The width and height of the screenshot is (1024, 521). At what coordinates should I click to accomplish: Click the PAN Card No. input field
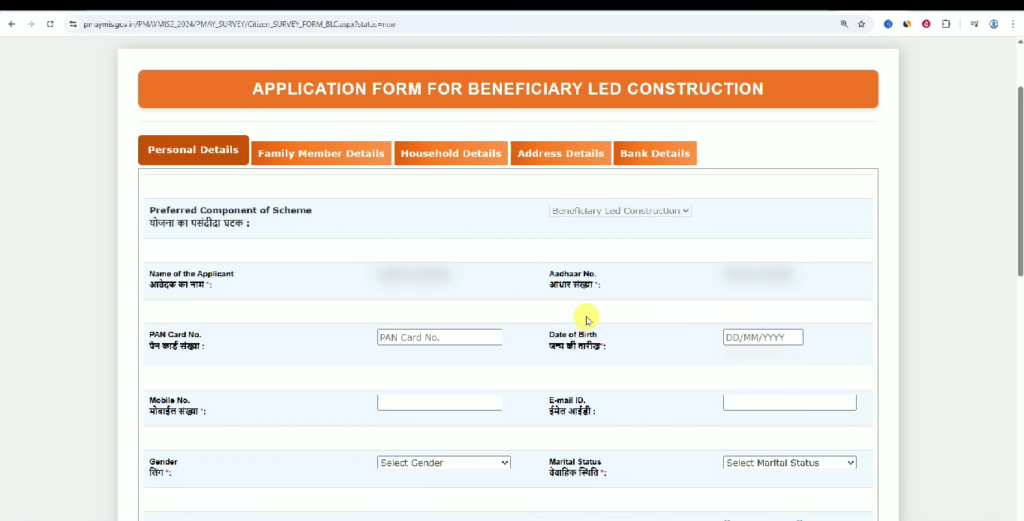[440, 338]
